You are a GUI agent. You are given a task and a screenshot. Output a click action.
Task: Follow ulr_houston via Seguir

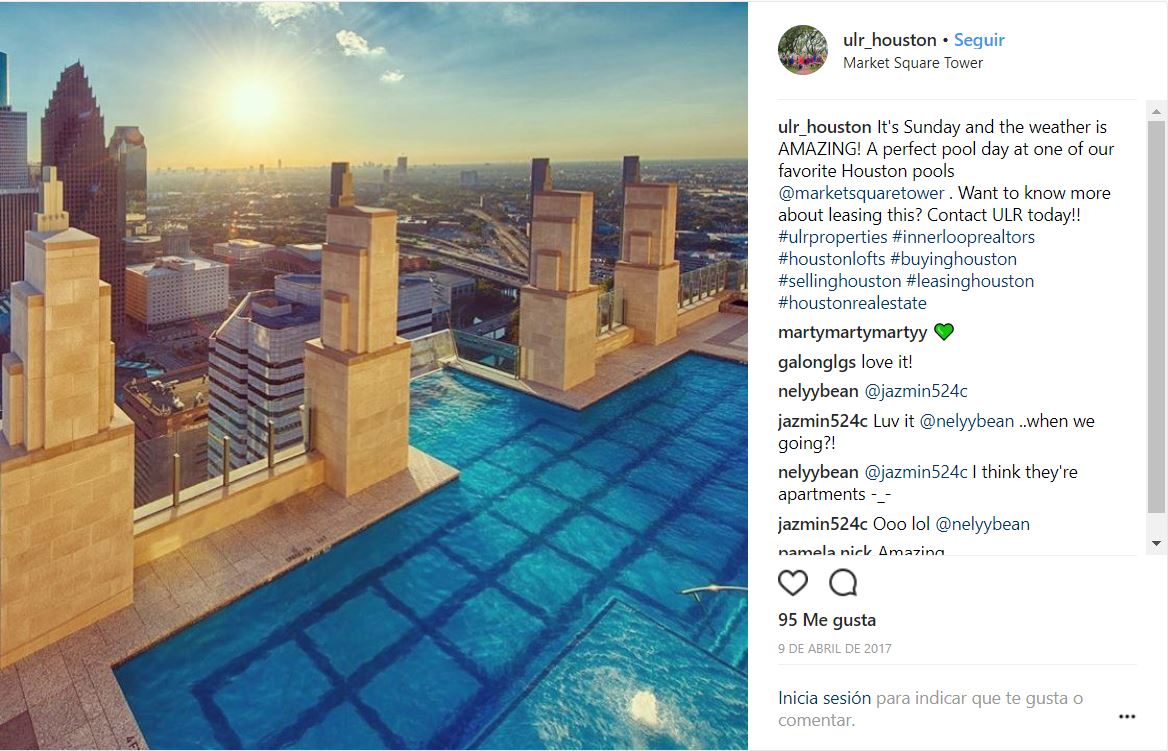(x=979, y=40)
